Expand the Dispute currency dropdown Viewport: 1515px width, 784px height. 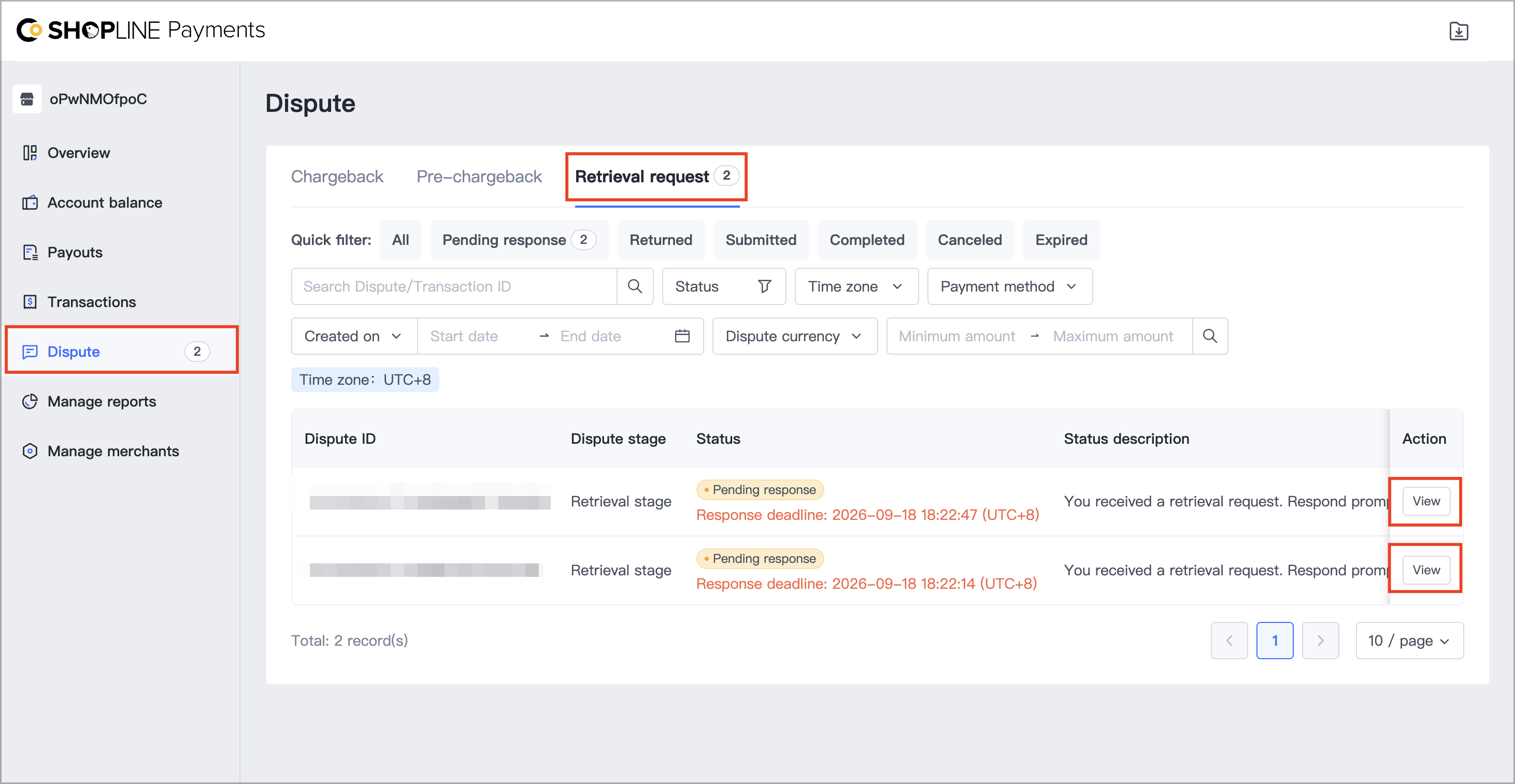[x=795, y=336]
